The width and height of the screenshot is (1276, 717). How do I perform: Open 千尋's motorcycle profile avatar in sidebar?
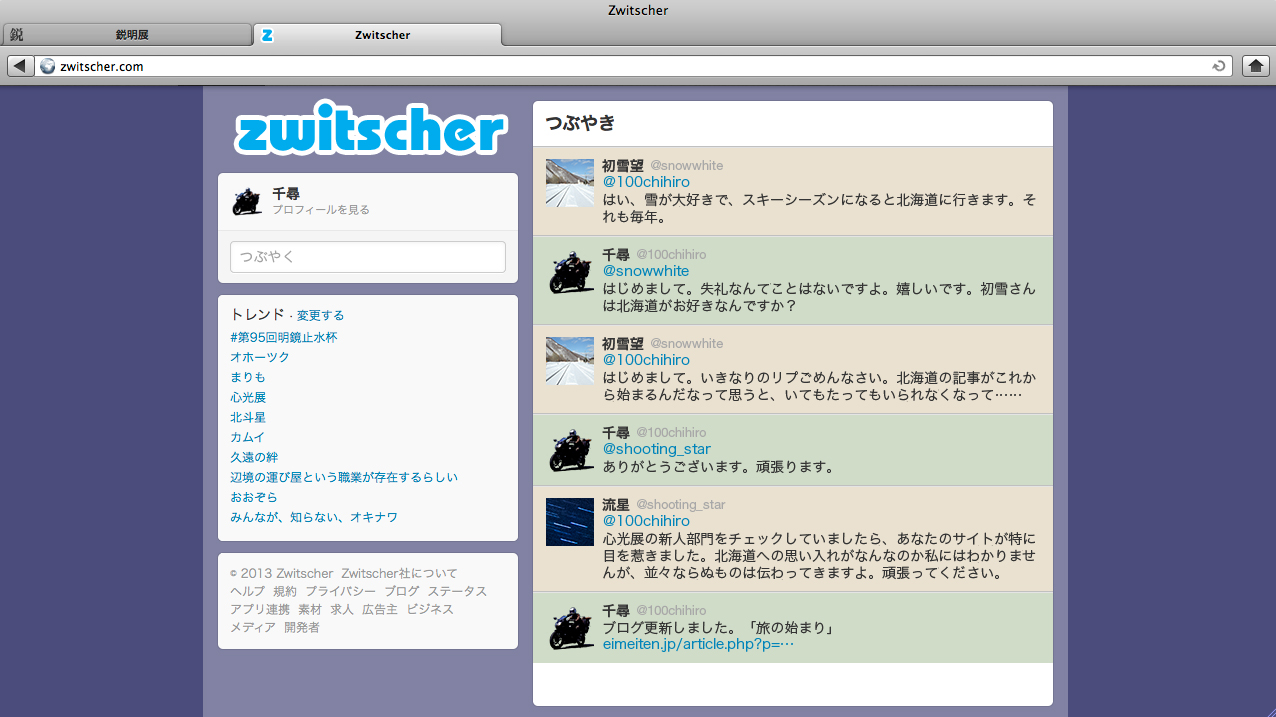pos(246,201)
